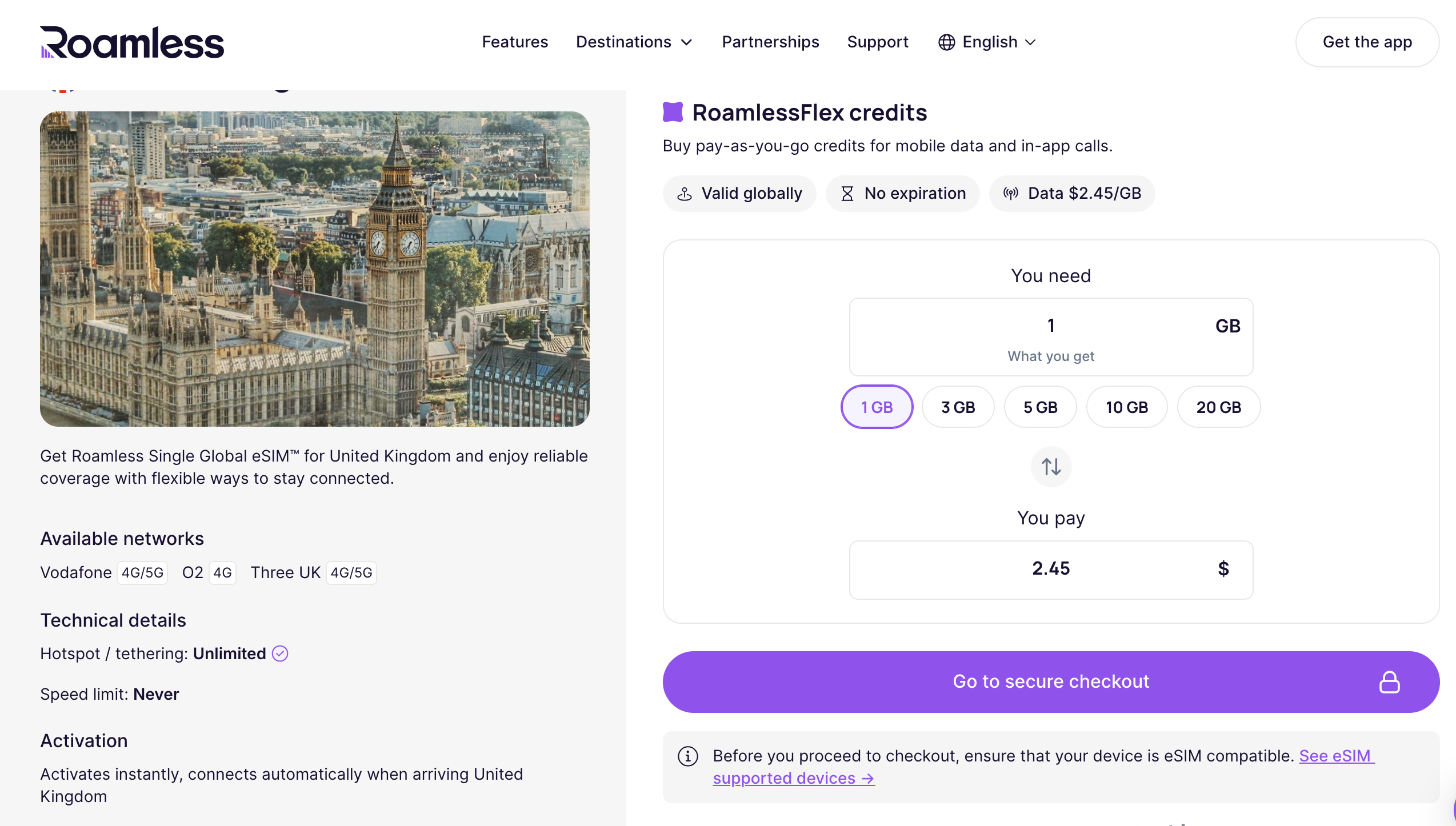This screenshot has width=1456, height=826.
Task: Click the hourglass No expiration icon
Action: [847, 194]
